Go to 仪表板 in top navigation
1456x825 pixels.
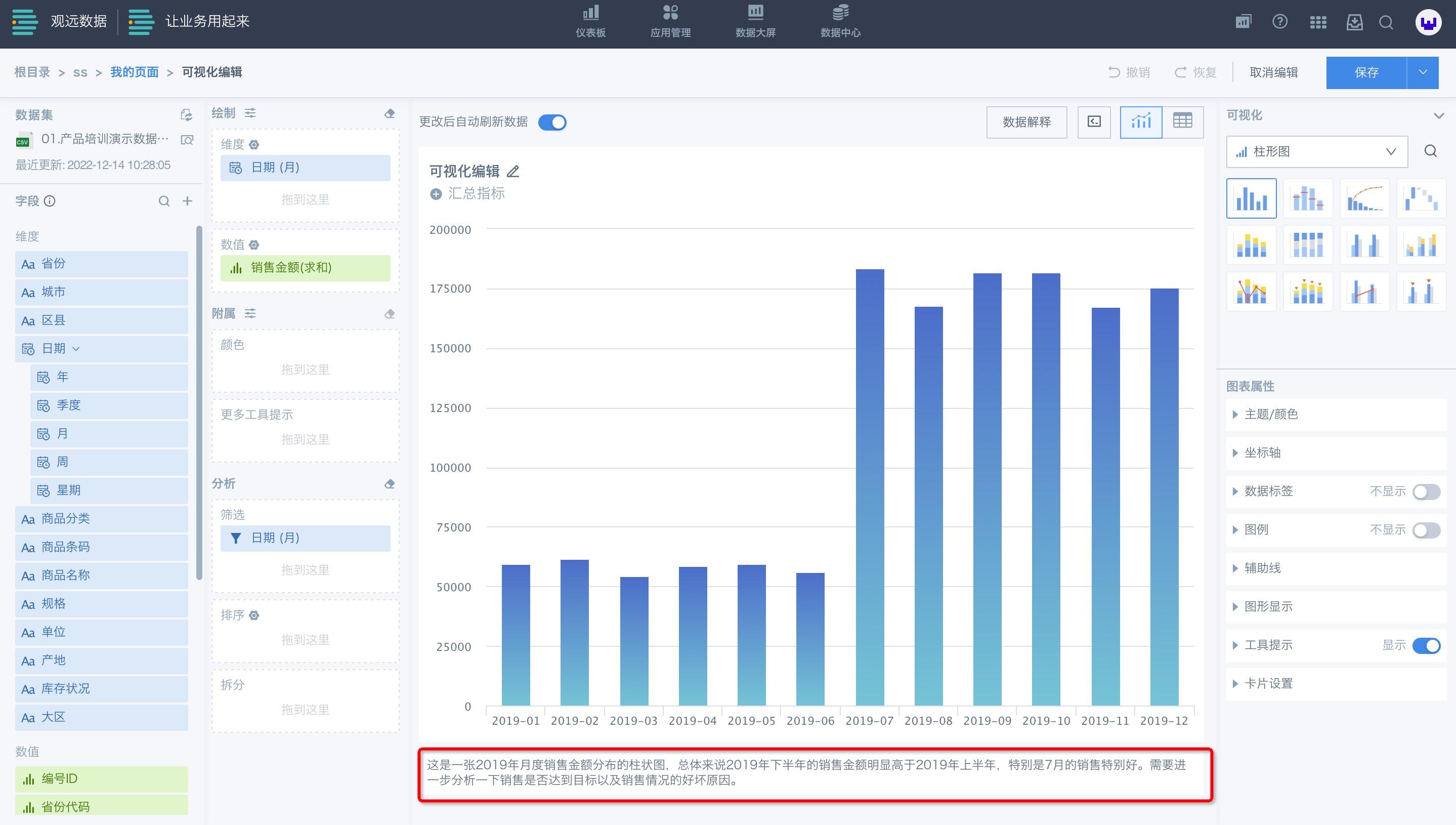(591, 22)
